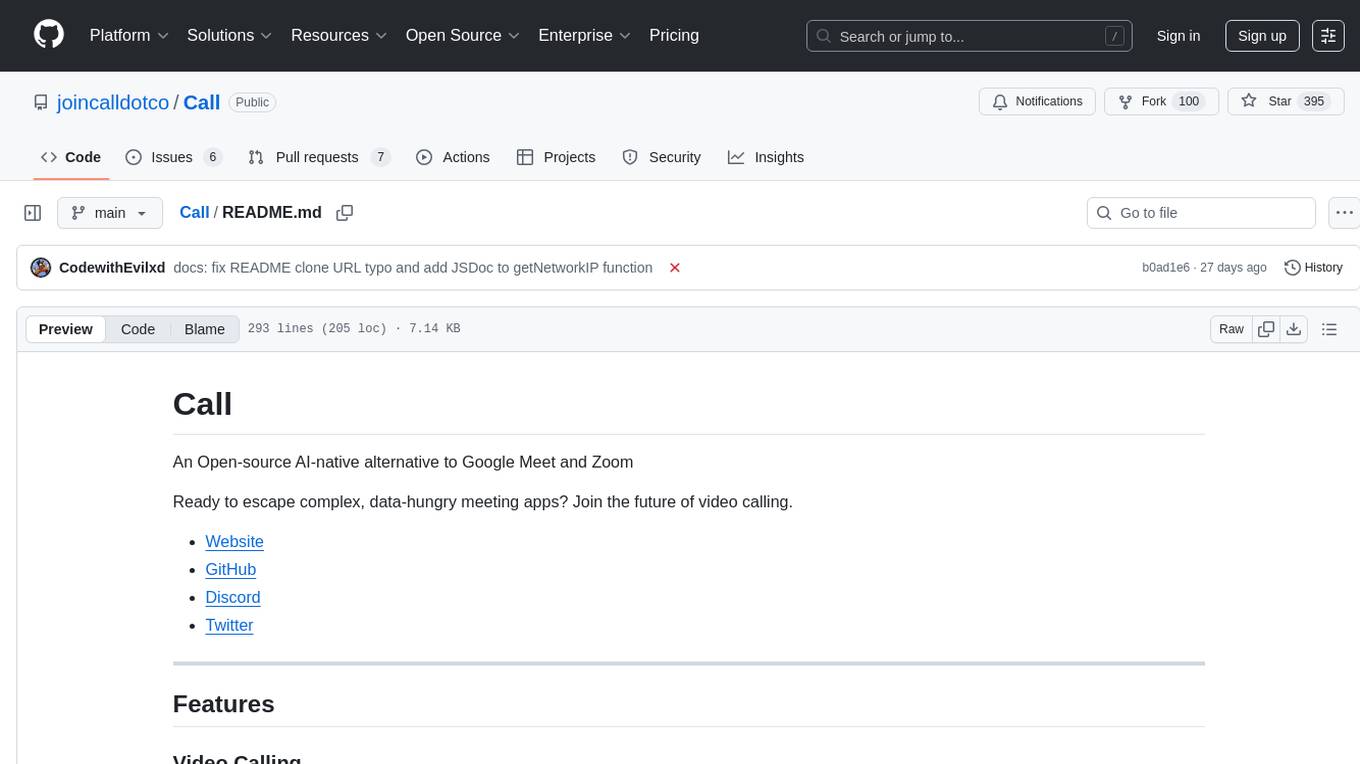Download the raw README file

click(1293, 329)
